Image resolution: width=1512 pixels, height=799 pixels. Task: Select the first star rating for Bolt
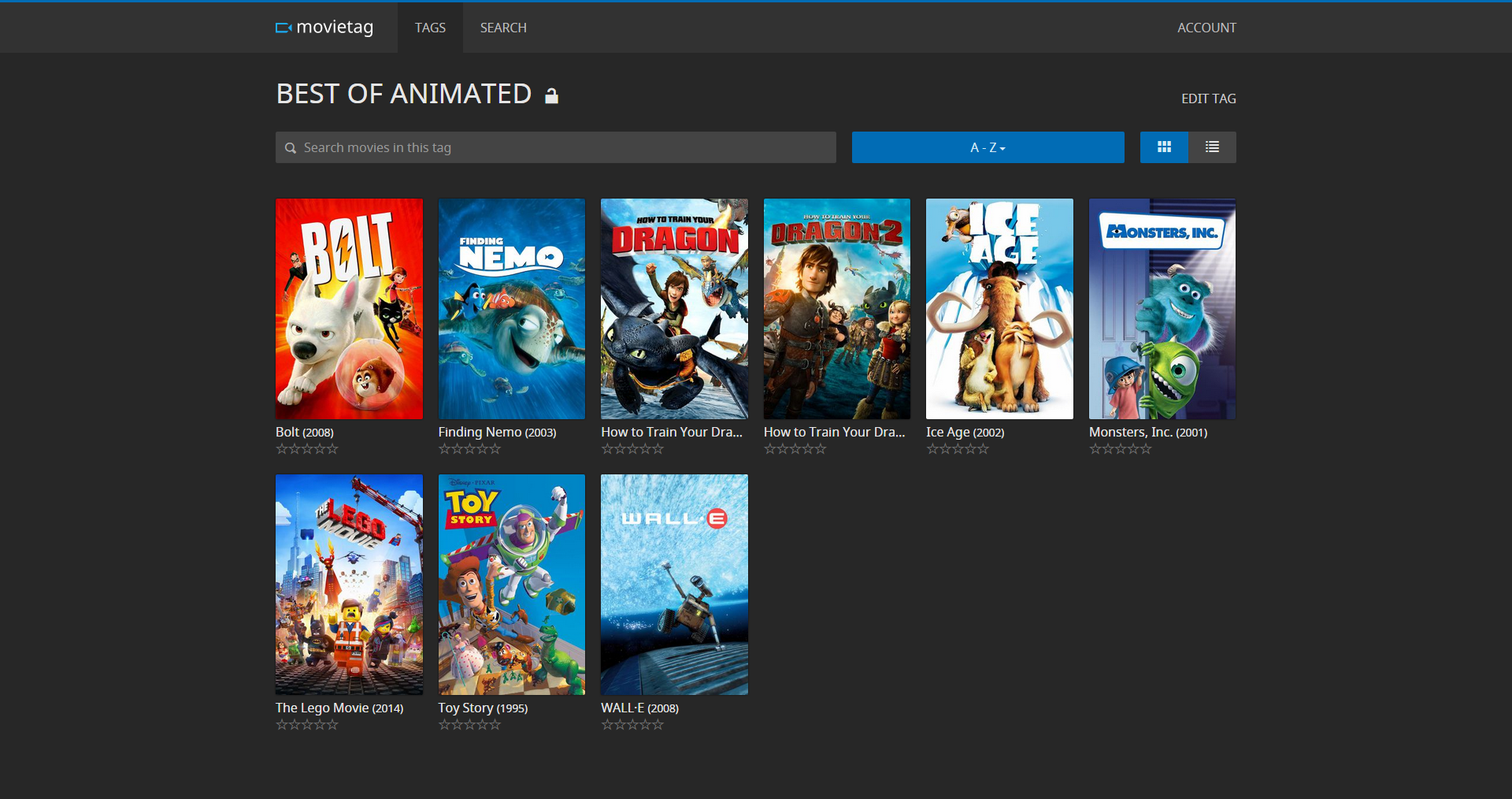pyautogui.click(x=280, y=448)
